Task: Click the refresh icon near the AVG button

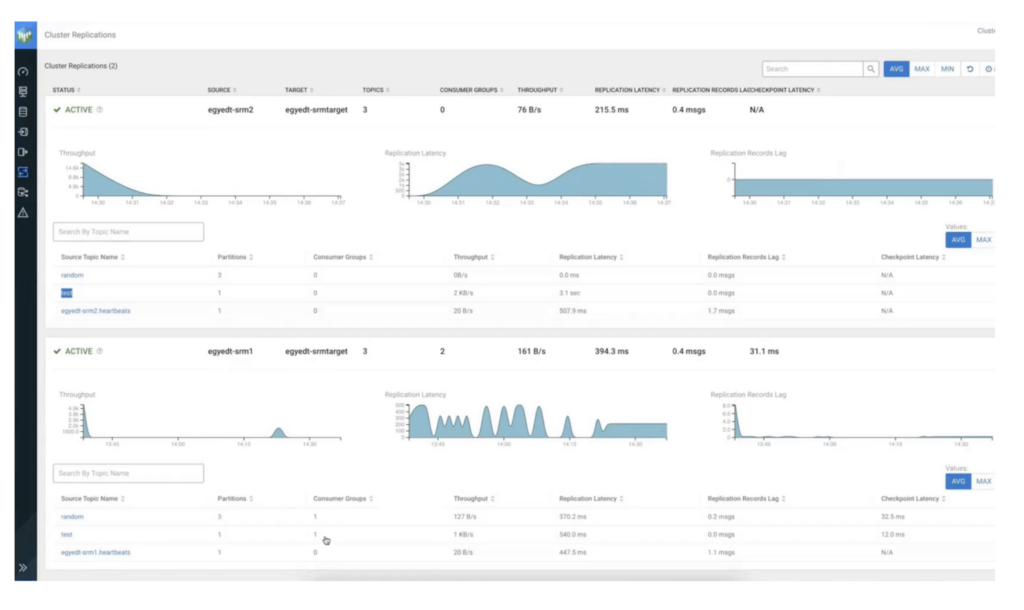Action: pos(969,69)
